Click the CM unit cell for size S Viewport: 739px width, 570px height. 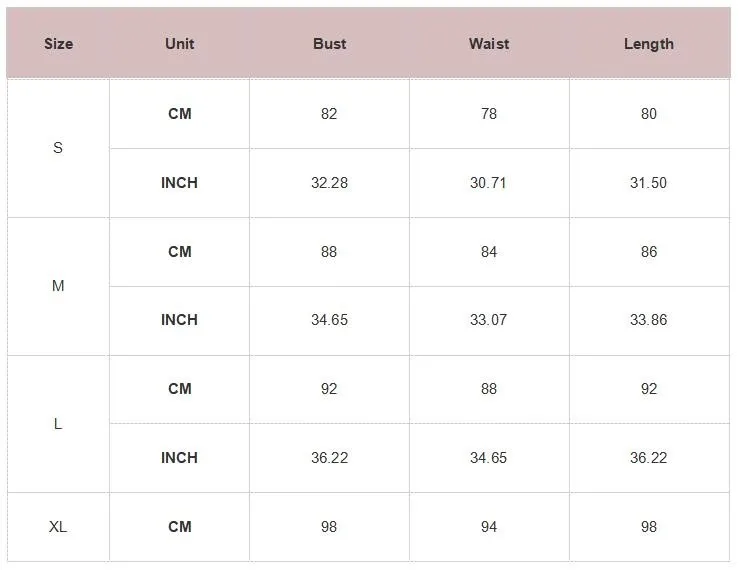180,114
